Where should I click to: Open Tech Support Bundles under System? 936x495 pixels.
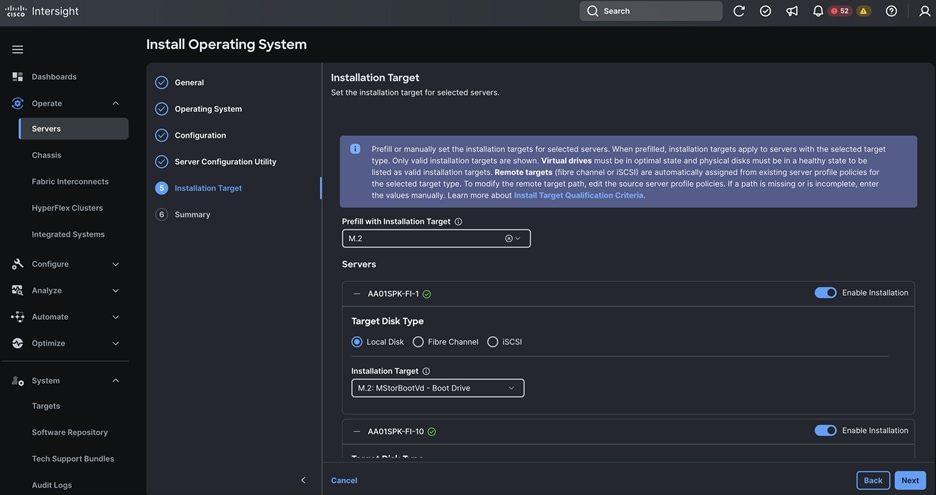click(x=73, y=459)
